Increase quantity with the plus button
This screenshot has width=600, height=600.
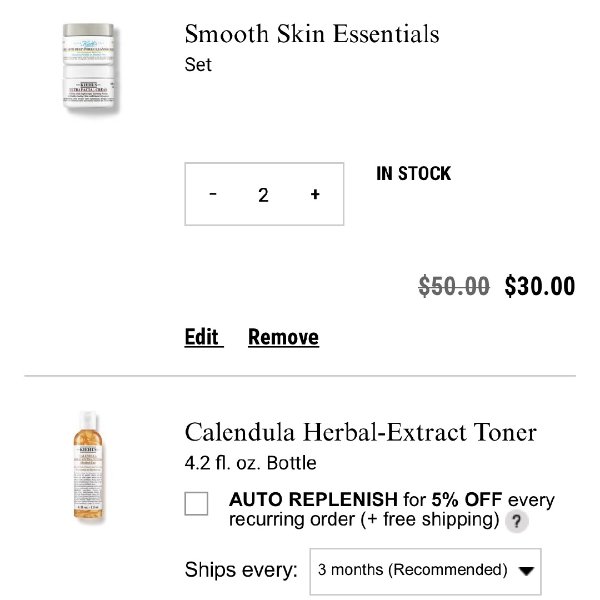(315, 194)
